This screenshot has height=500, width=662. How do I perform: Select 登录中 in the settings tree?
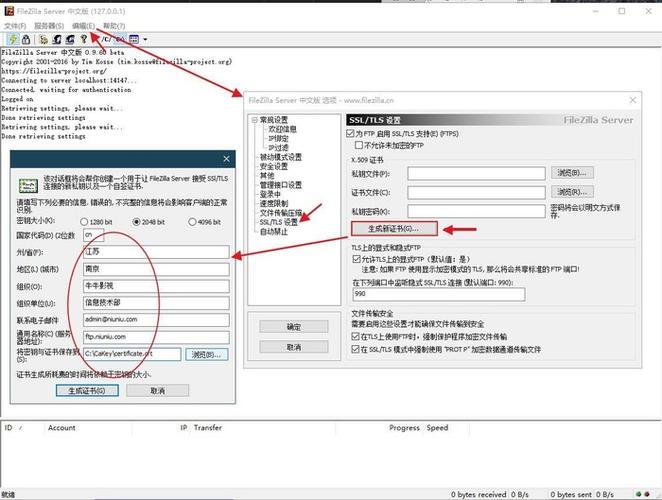pyautogui.click(x=270, y=194)
